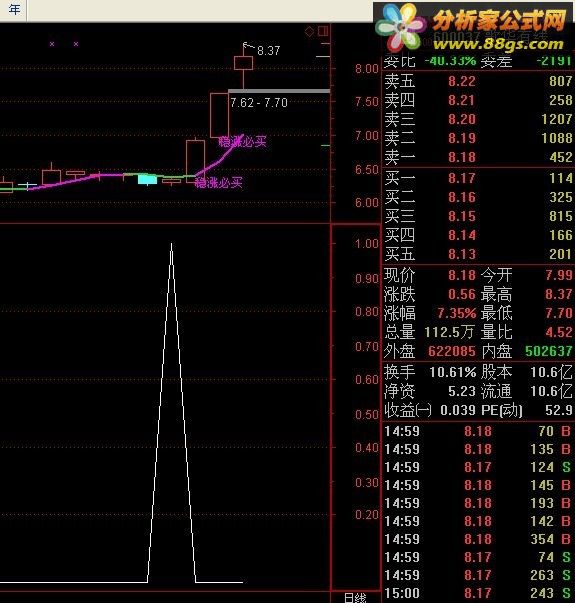Click the second purple x marker on chart
The image size is (575, 603).
(x=76, y=44)
